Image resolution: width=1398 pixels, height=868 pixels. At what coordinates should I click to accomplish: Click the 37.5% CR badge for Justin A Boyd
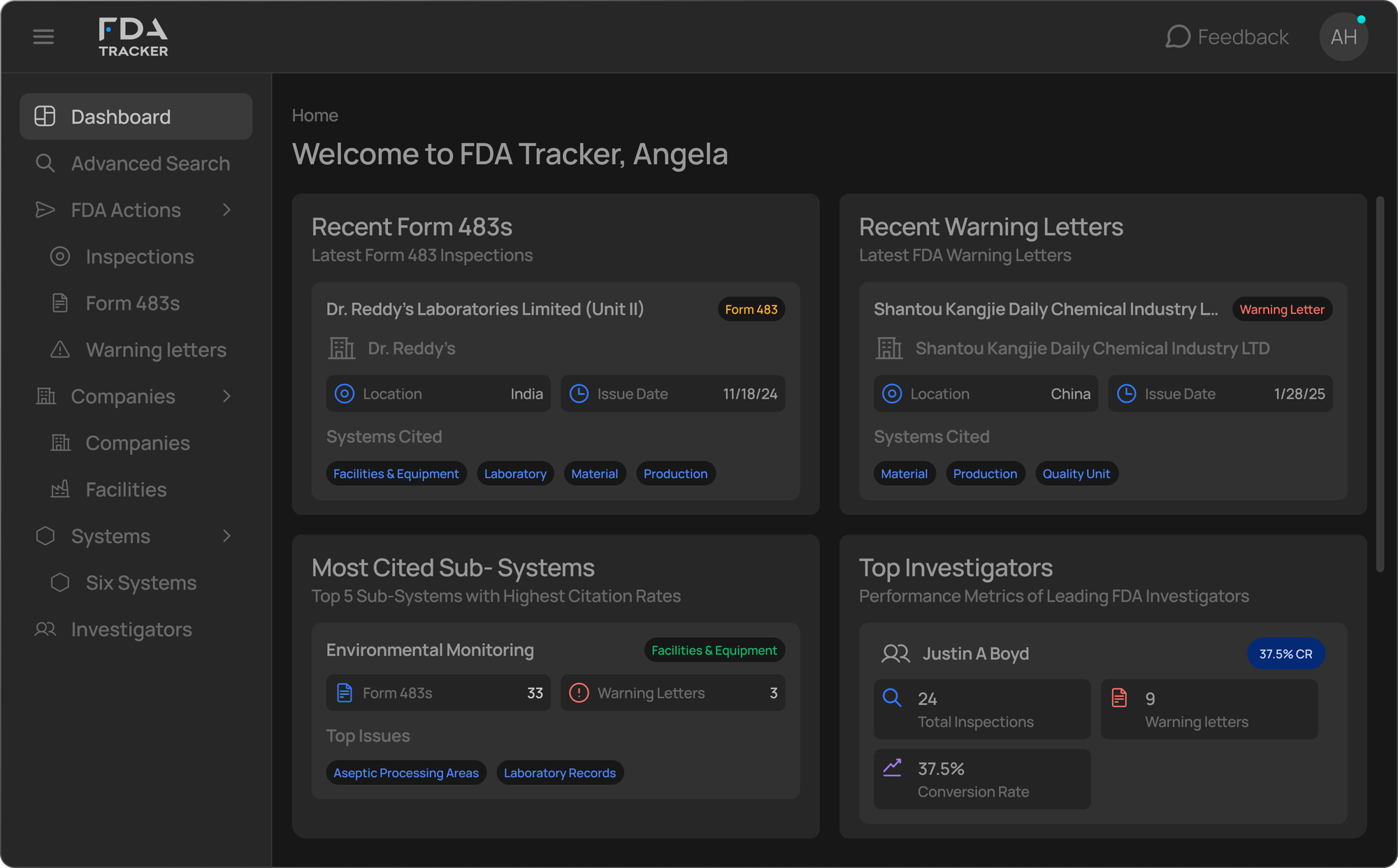click(1285, 653)
